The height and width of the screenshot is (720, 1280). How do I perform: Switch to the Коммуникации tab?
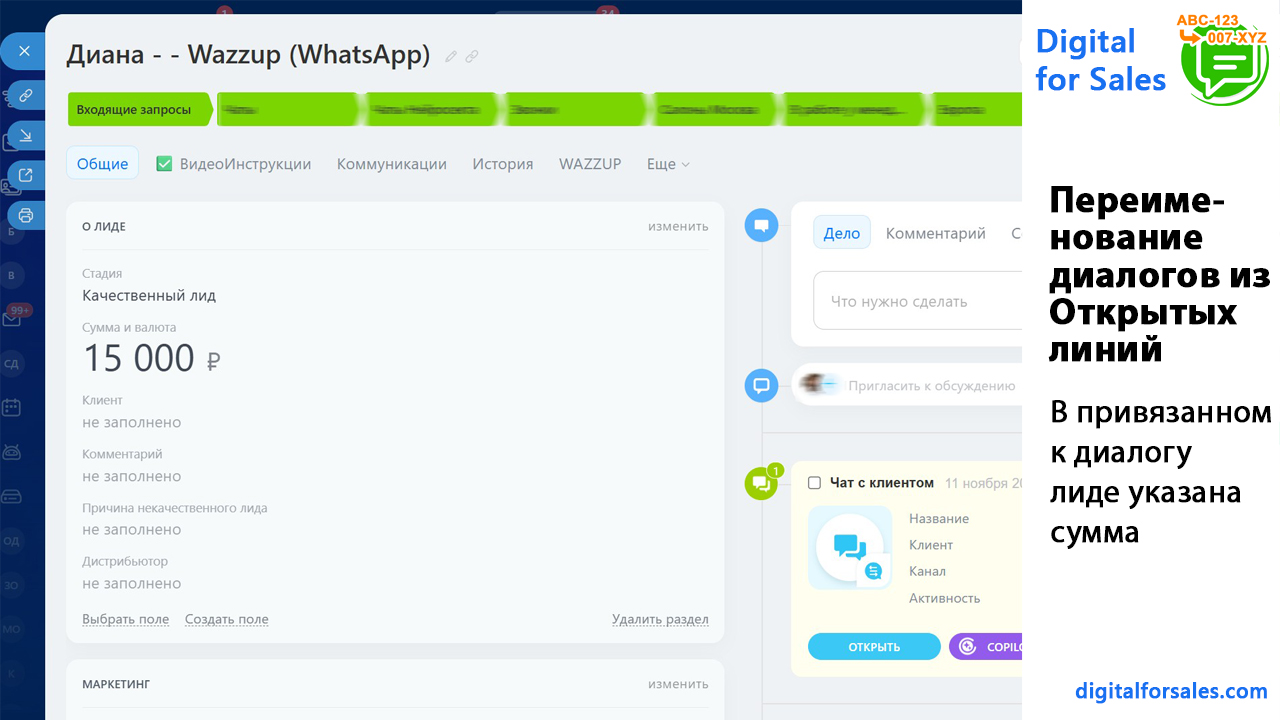click(x=391, y=164)
